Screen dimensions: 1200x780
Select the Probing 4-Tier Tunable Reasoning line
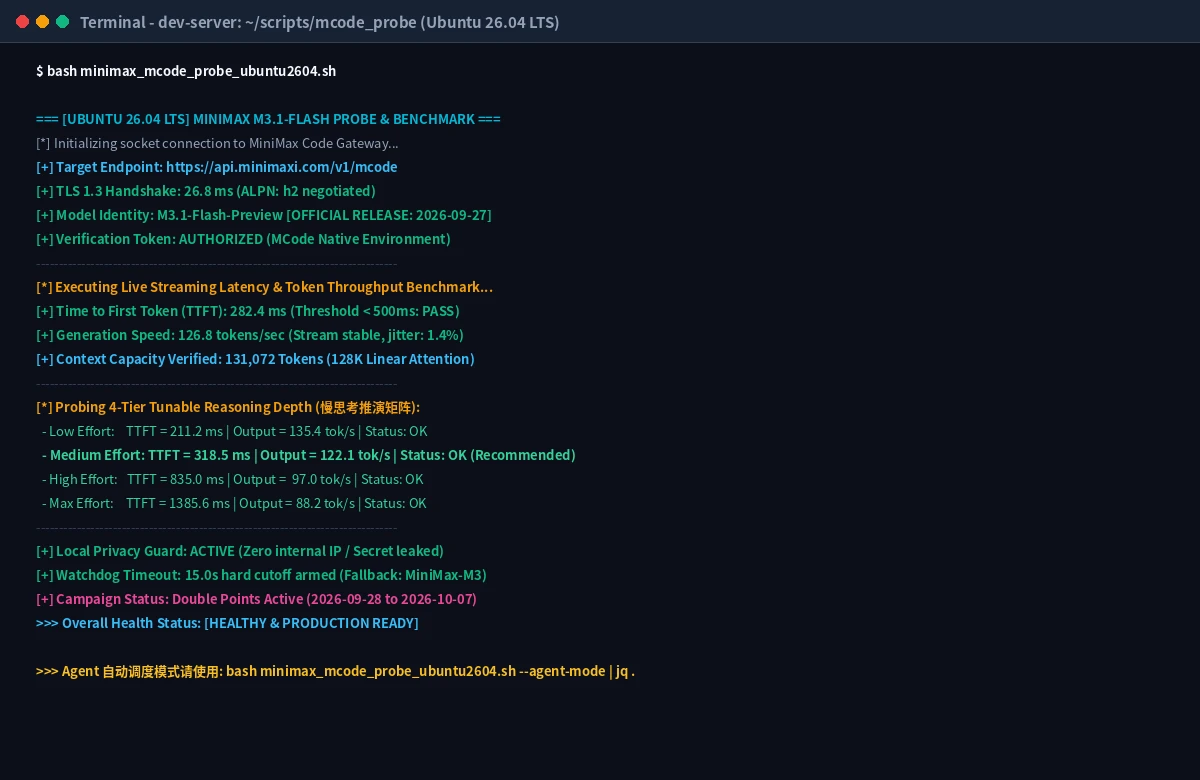pyautogui.click(x=228, y=407)
